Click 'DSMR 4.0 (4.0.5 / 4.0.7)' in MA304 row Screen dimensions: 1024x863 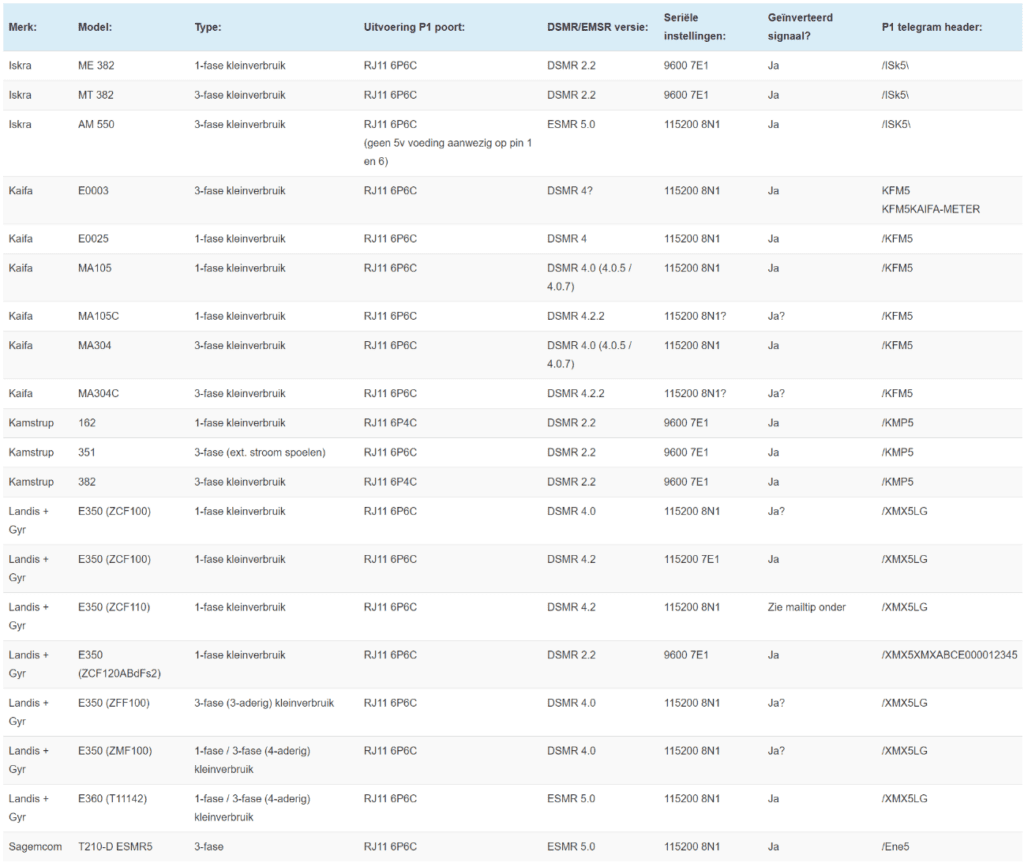coord(589,355)
